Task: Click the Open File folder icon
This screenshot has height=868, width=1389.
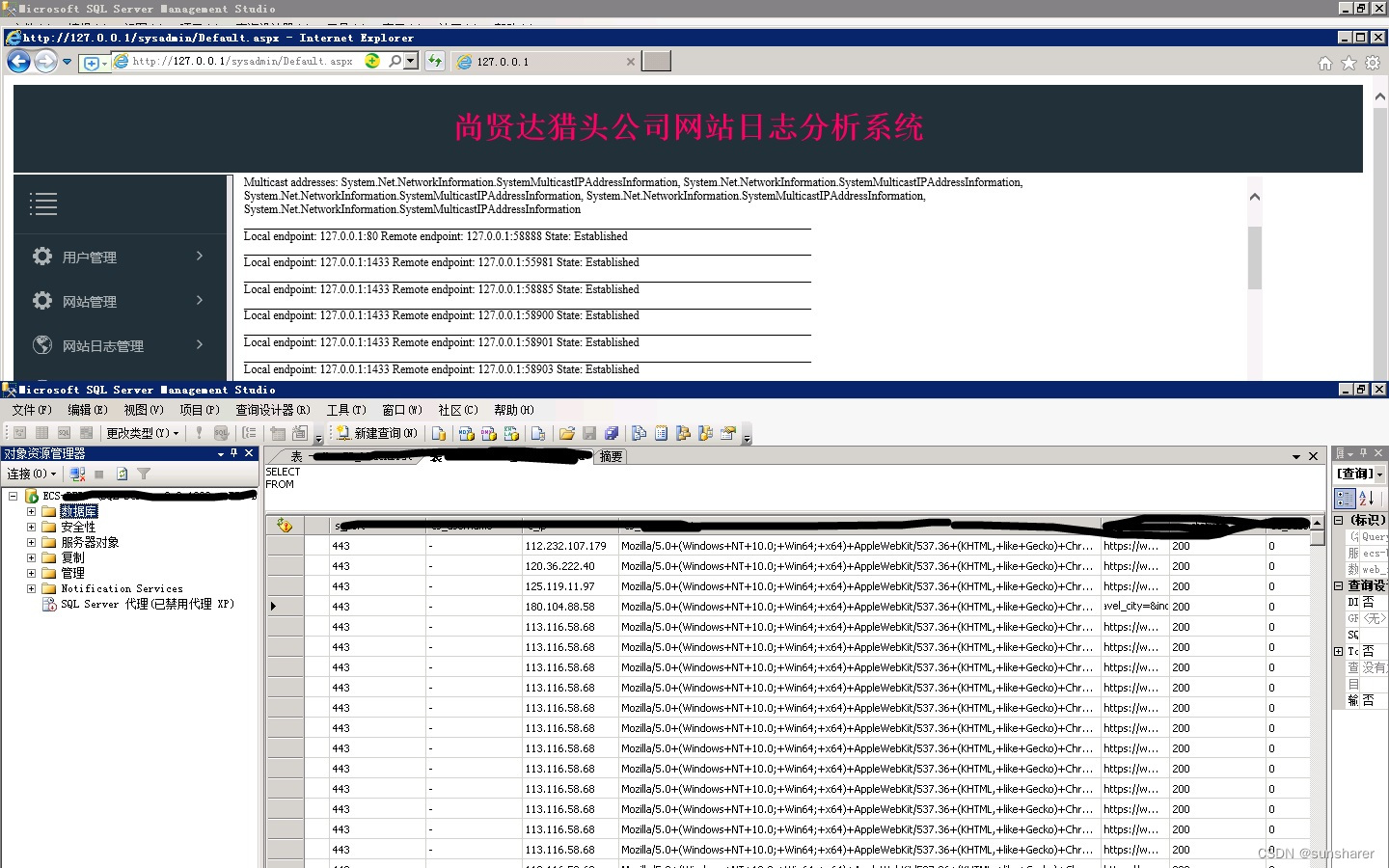Action: click(567, 433)
